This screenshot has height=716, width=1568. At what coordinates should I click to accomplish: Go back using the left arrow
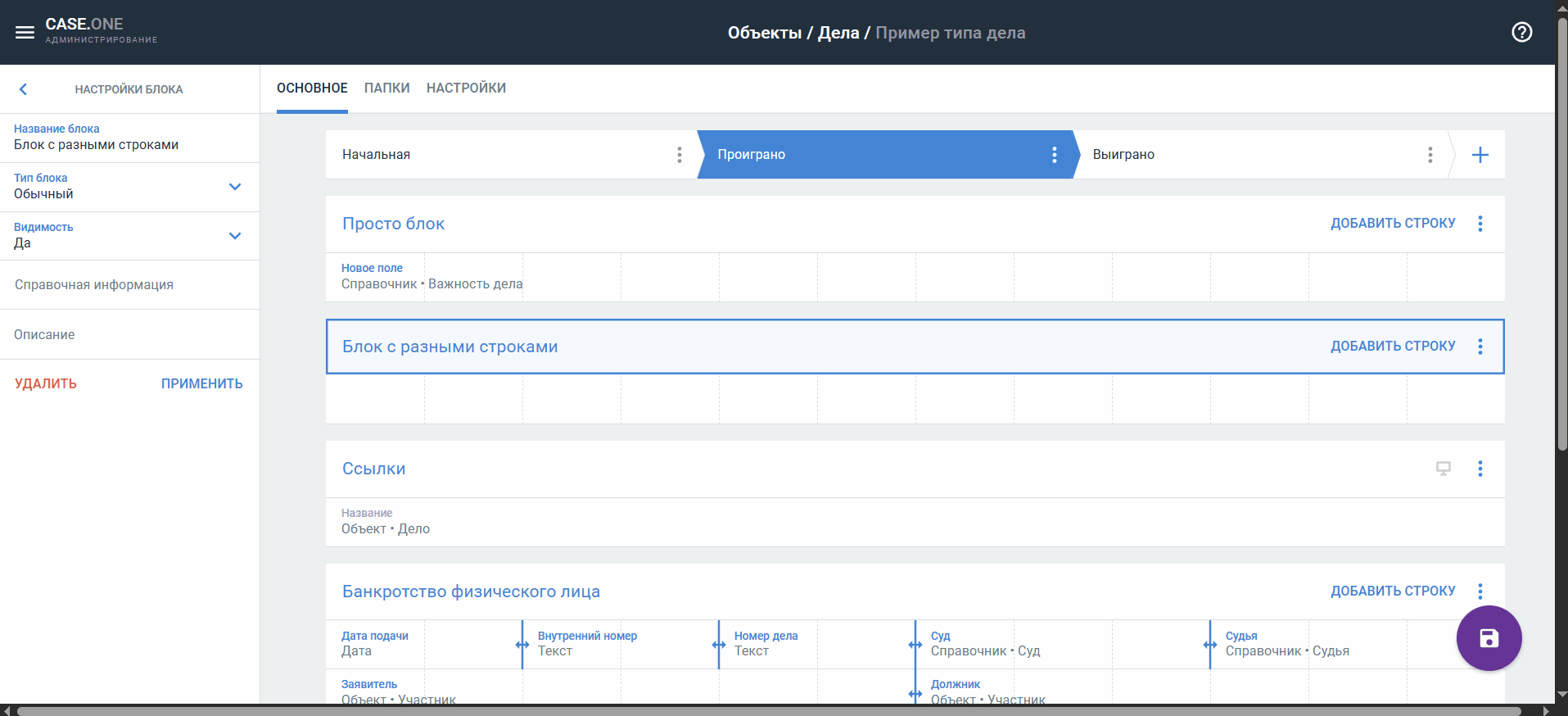[23, 89]
